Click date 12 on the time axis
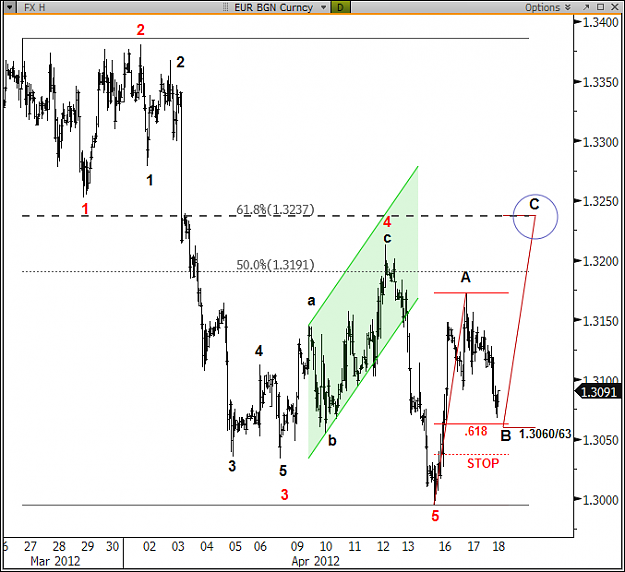The height and width of the screenshot is (572, 625). click(383, 546)
